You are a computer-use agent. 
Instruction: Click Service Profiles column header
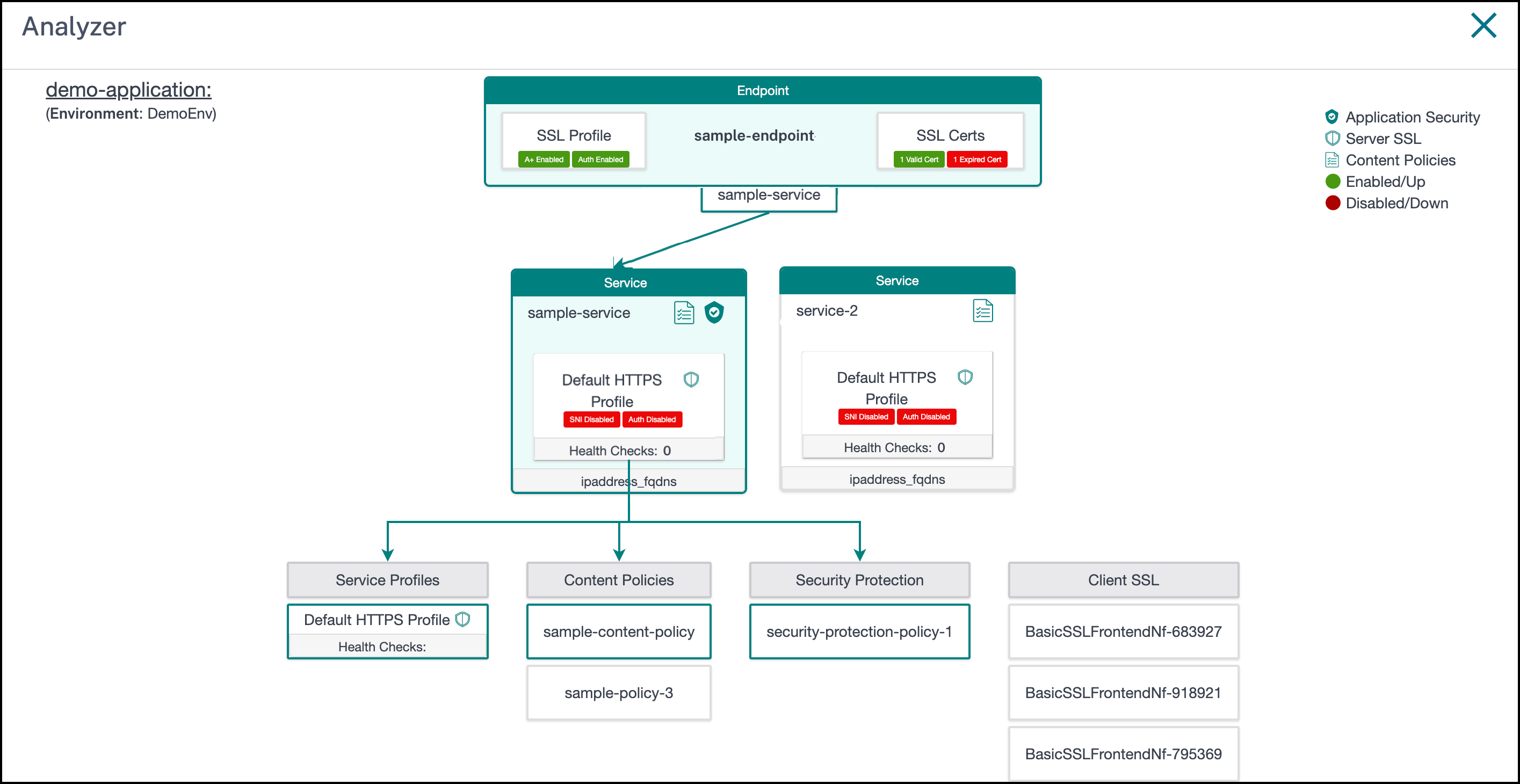click(x=387, y=580)
